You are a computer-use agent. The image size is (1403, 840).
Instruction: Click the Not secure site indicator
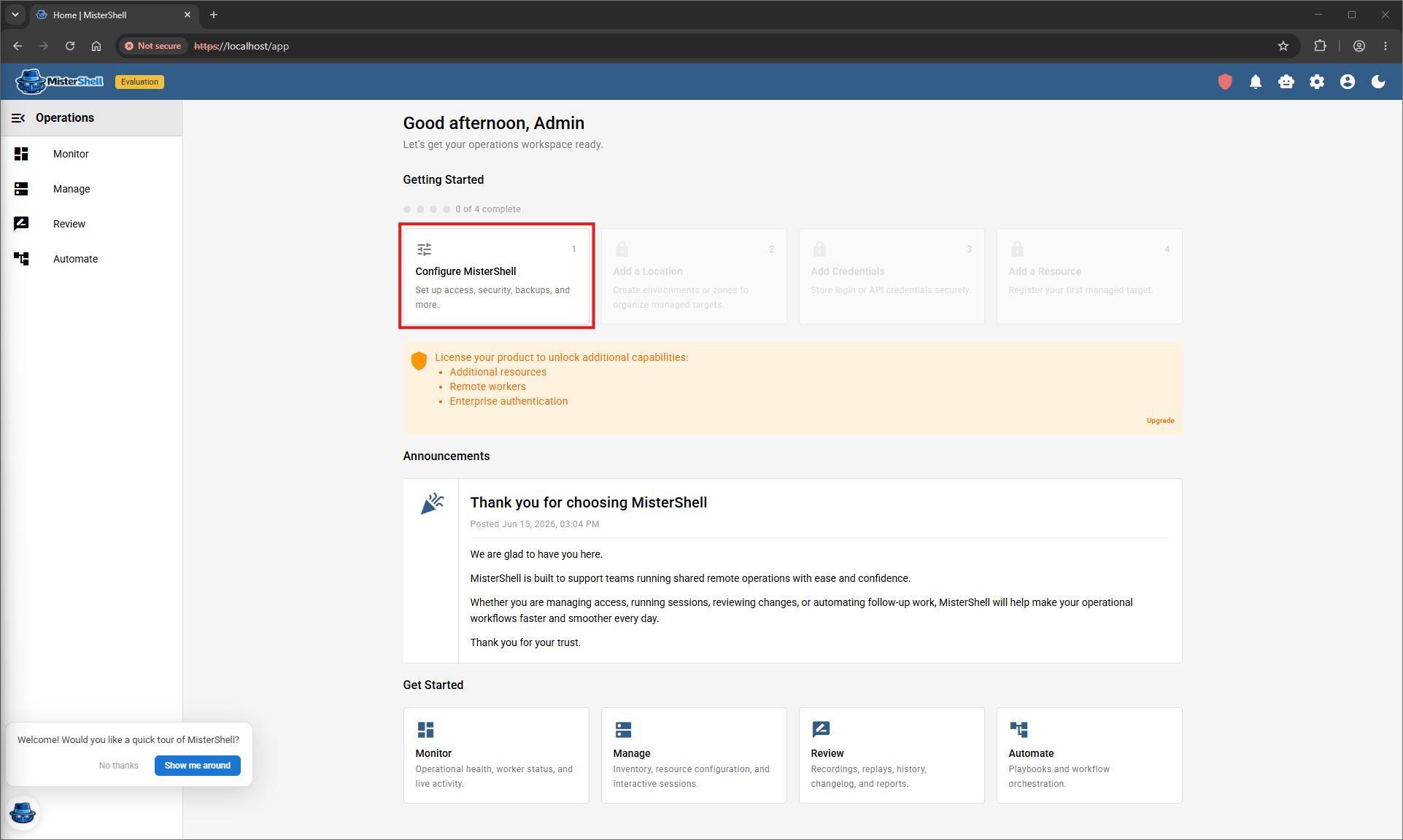point(153,46)
